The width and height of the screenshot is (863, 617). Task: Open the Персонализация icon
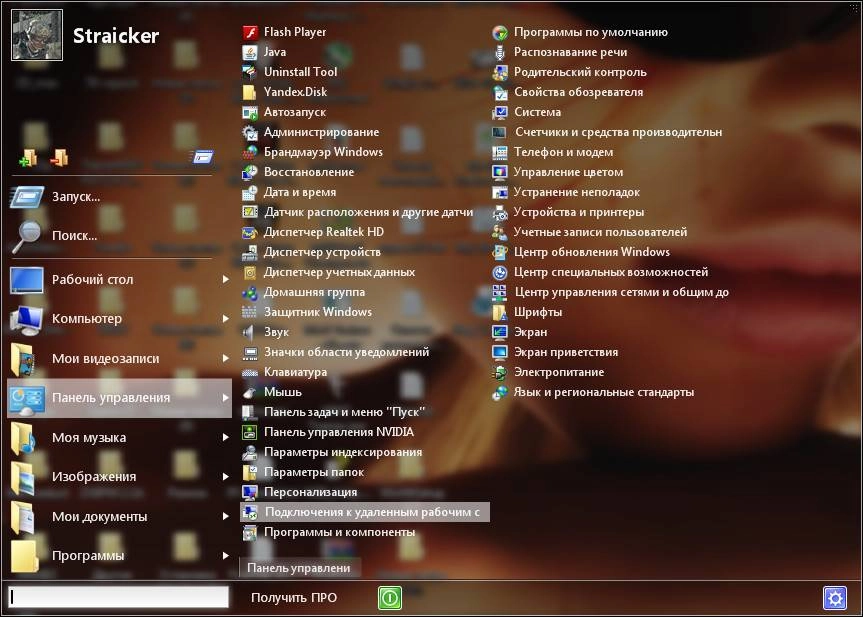click(x=250, y=492)
